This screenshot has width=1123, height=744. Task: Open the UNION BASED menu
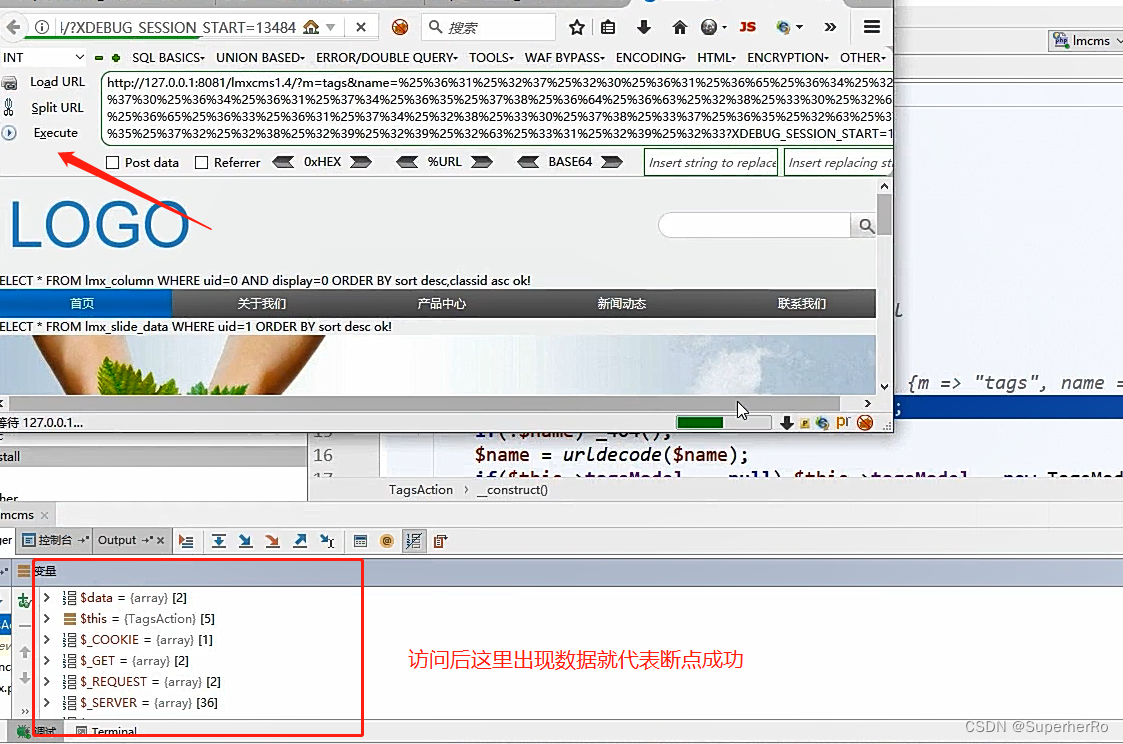click(x=260, y=57)
